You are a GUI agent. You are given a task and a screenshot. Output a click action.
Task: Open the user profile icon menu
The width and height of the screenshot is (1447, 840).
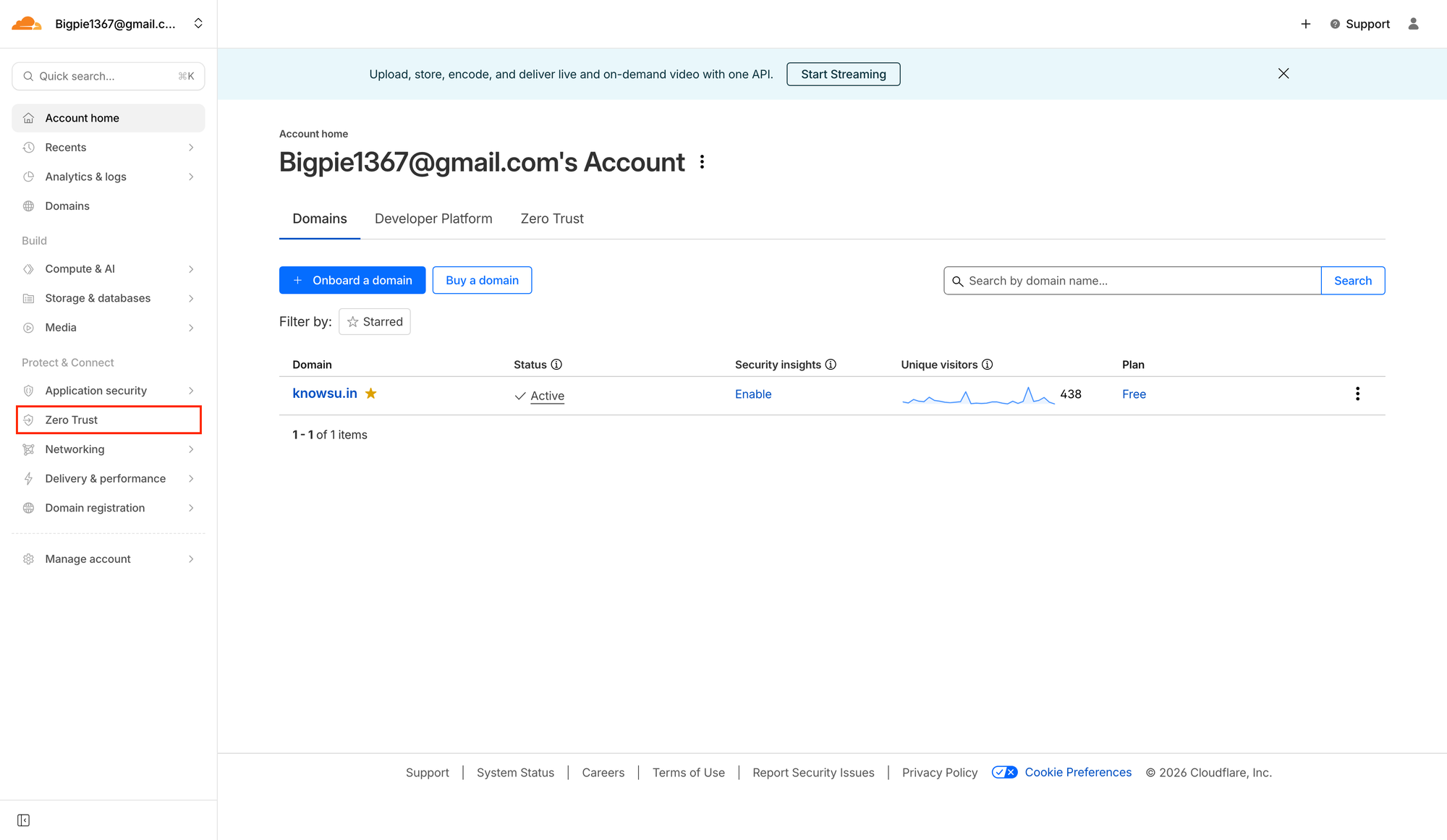1413,24
